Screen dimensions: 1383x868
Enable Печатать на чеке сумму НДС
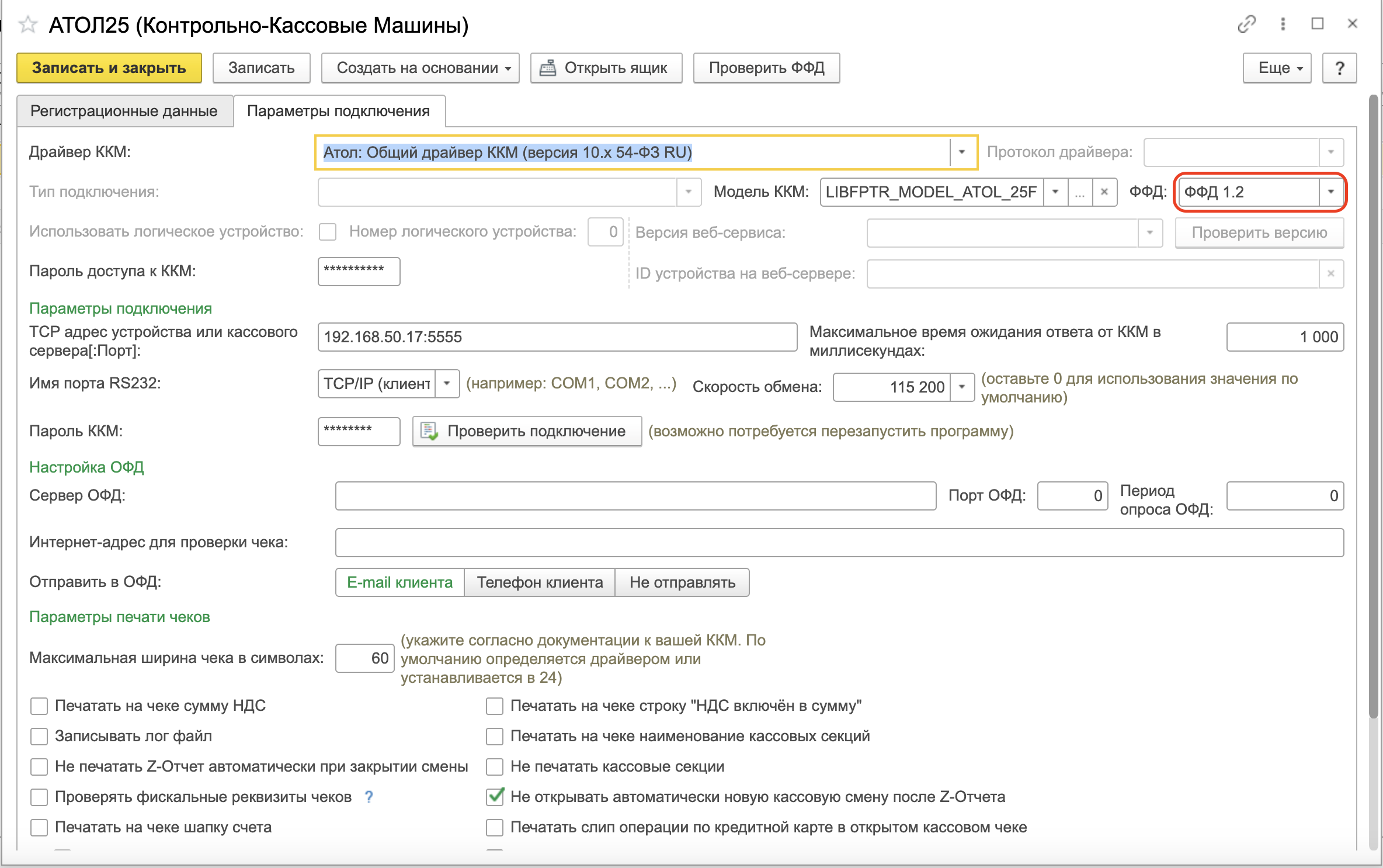(x=39, y=706)
